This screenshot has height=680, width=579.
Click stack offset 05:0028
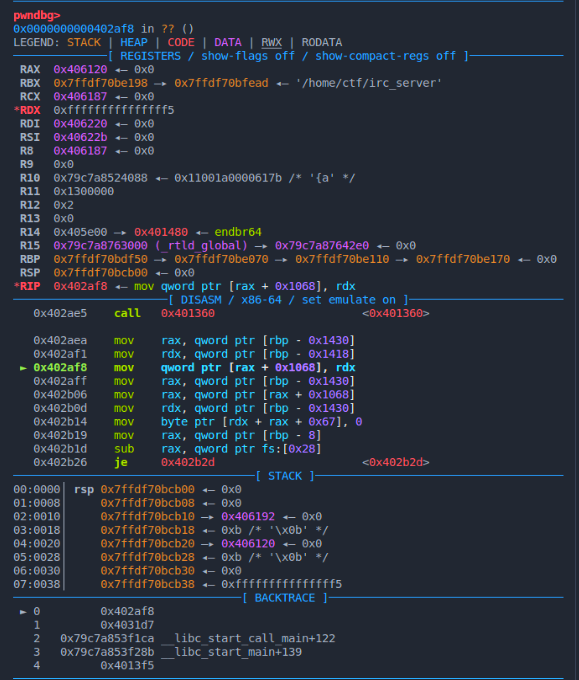37,557
